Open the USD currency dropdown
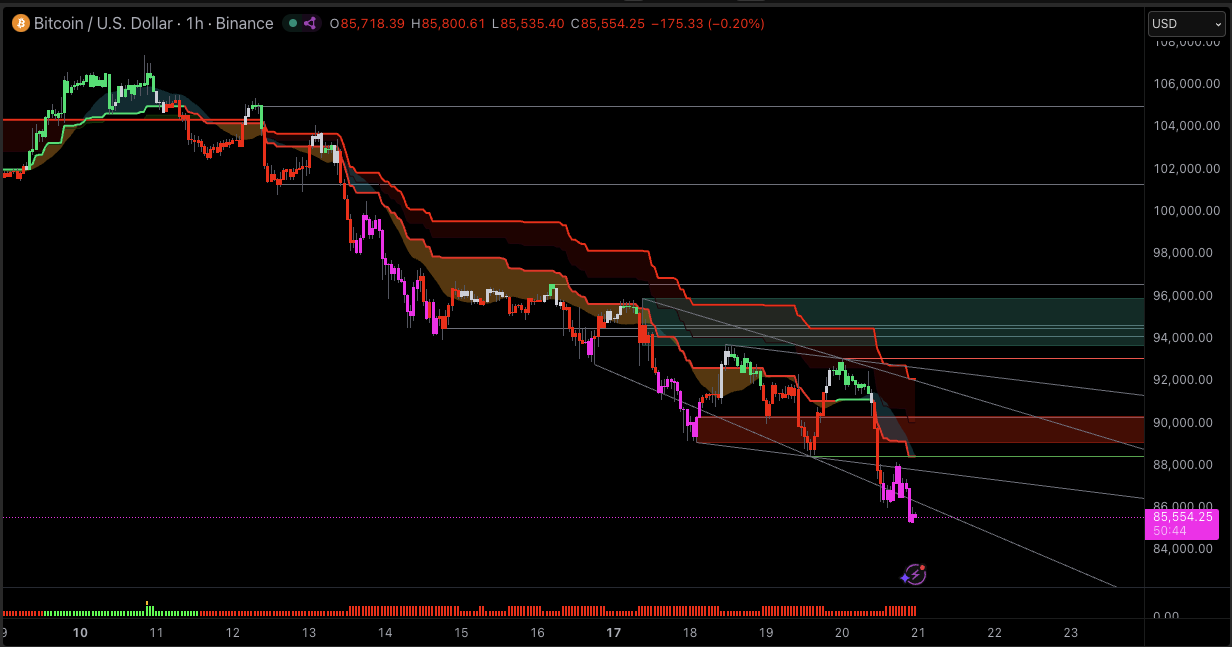The height and width of the screenshot is (647, 1232). (x=1185, y=23)
